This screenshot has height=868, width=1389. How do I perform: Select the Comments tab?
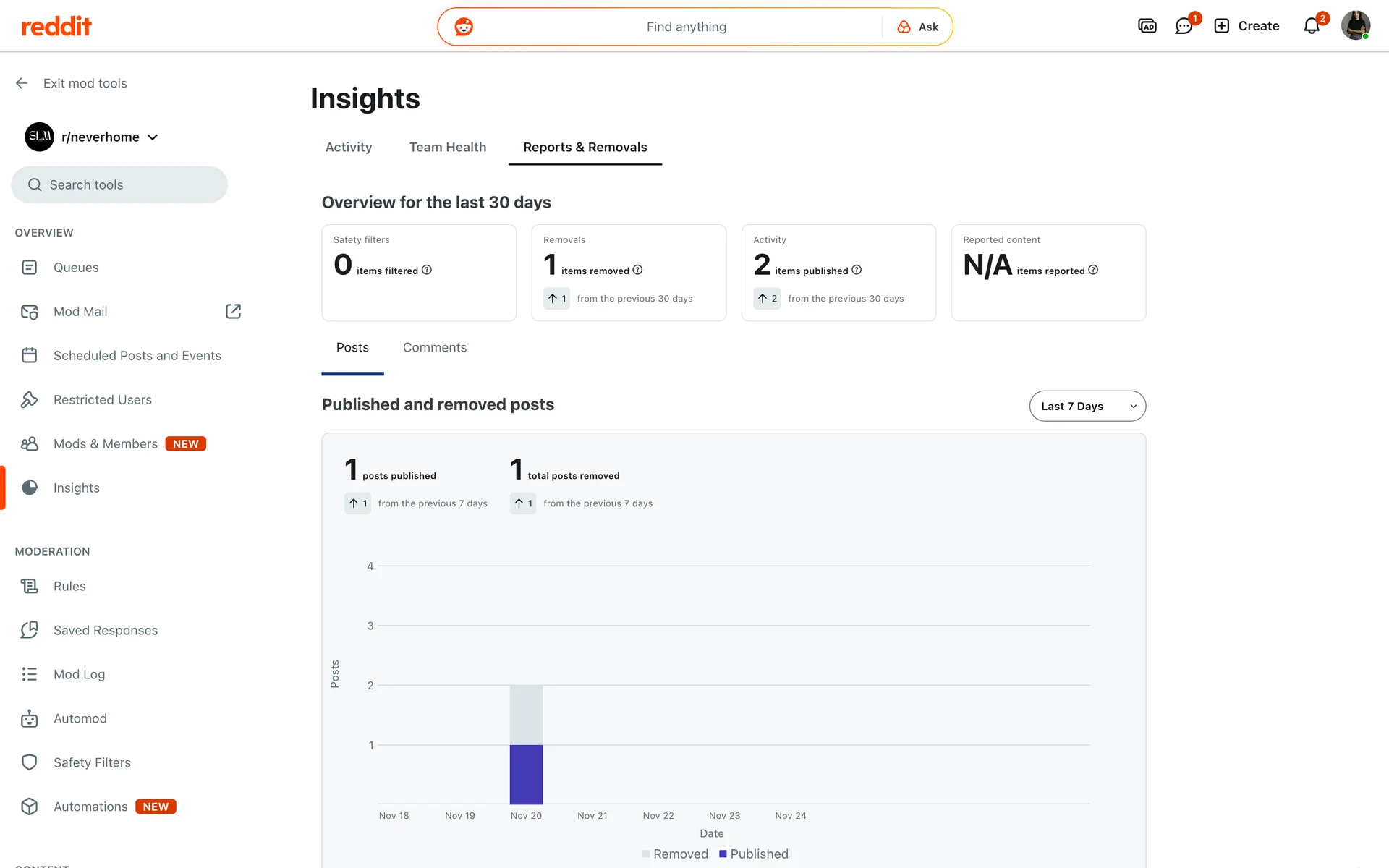pyautogui.click(x=434, y=348)
